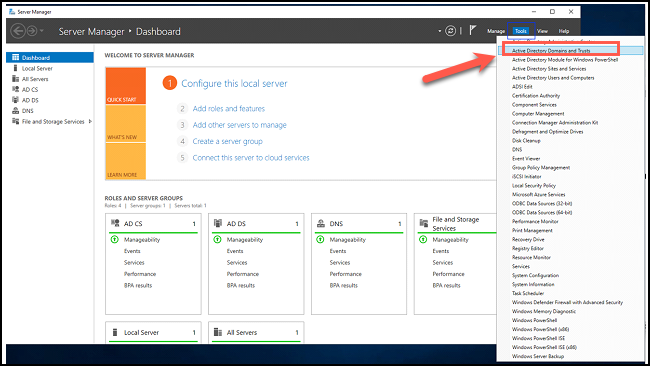Click Create a server group link
The width and height of the screenshot is (650, 366).
[228, 141]
